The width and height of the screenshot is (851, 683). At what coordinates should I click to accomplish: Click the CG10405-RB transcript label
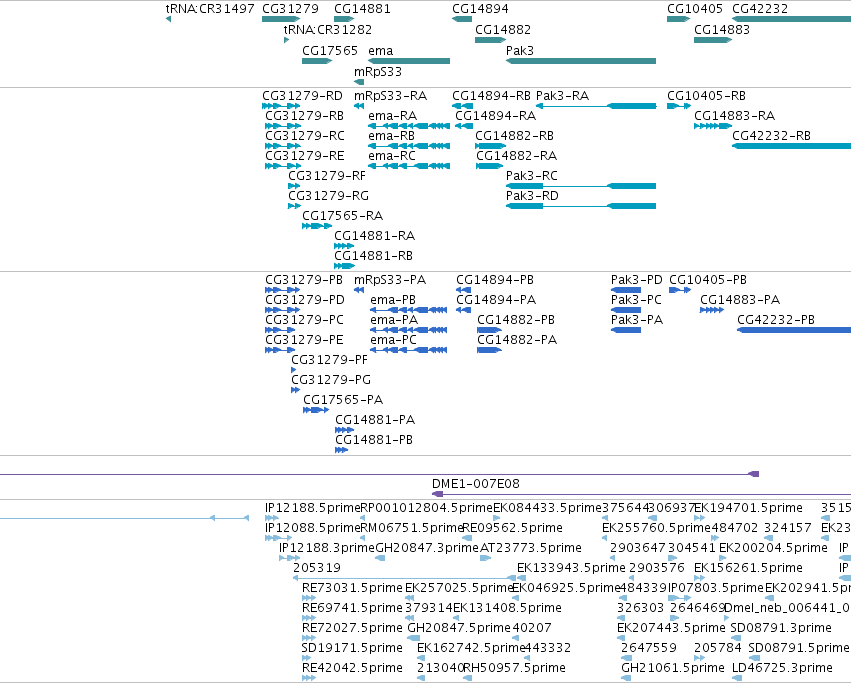(x=706, y=96)
